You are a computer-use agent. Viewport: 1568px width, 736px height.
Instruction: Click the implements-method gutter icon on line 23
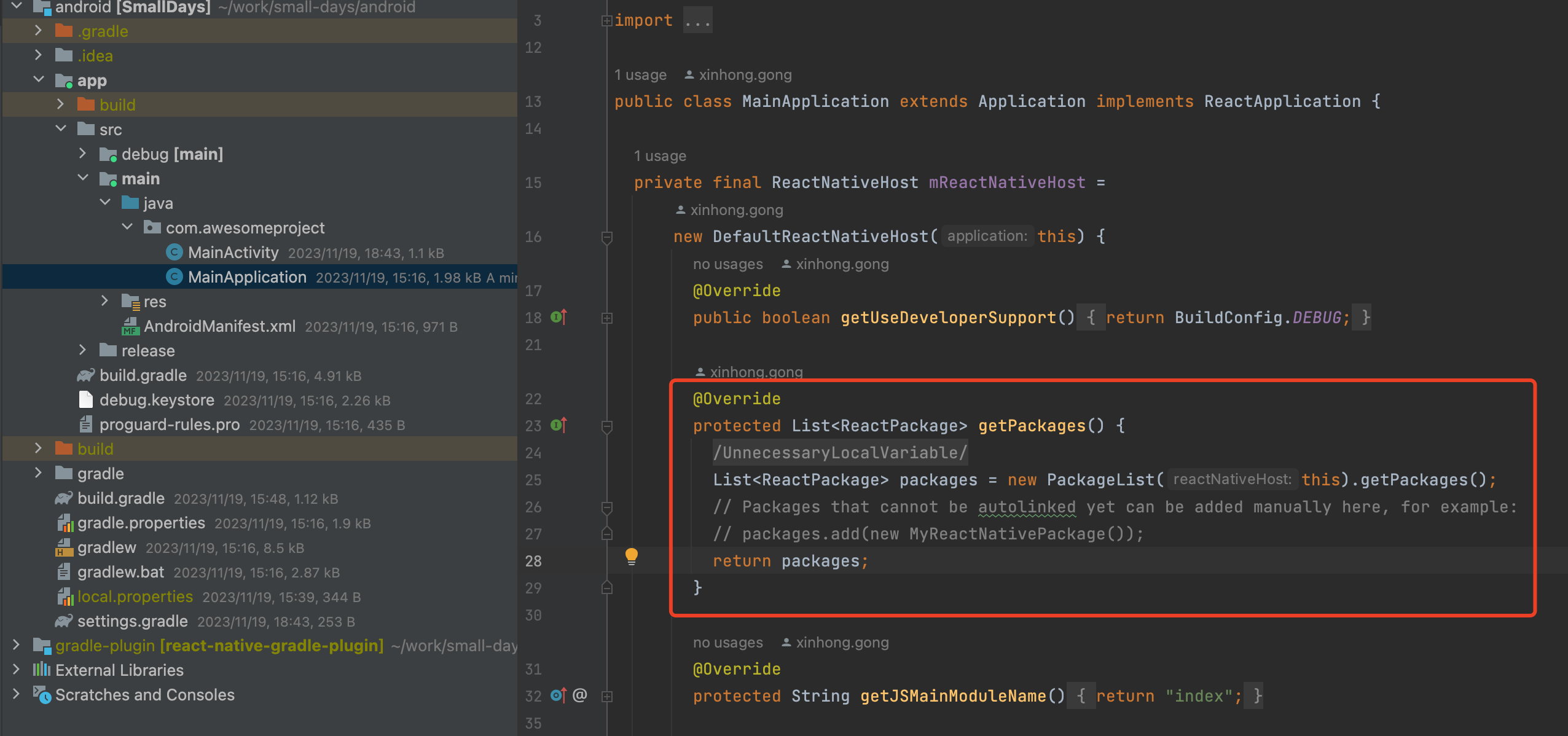click(x=559, y=425)
